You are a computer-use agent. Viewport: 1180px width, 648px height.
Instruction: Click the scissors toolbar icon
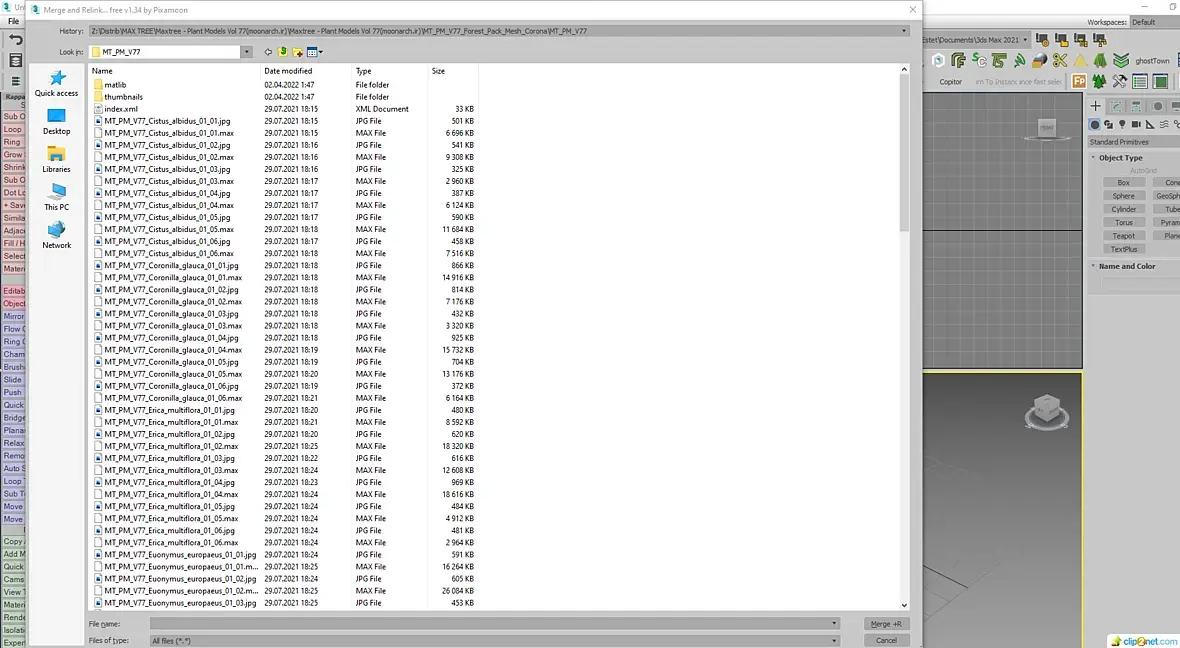coord(1060,60)
